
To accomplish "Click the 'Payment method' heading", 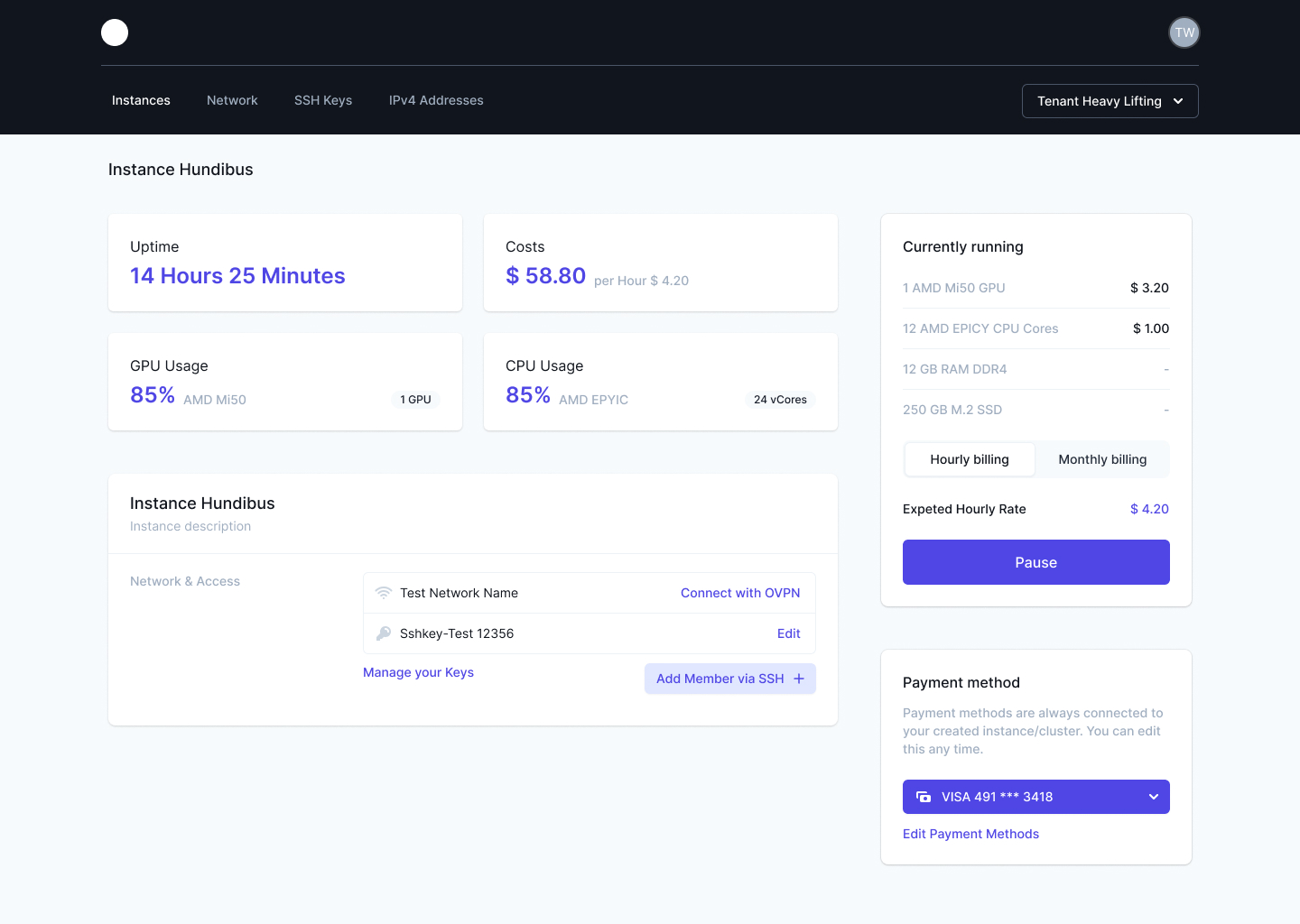I will coord(961,682).
